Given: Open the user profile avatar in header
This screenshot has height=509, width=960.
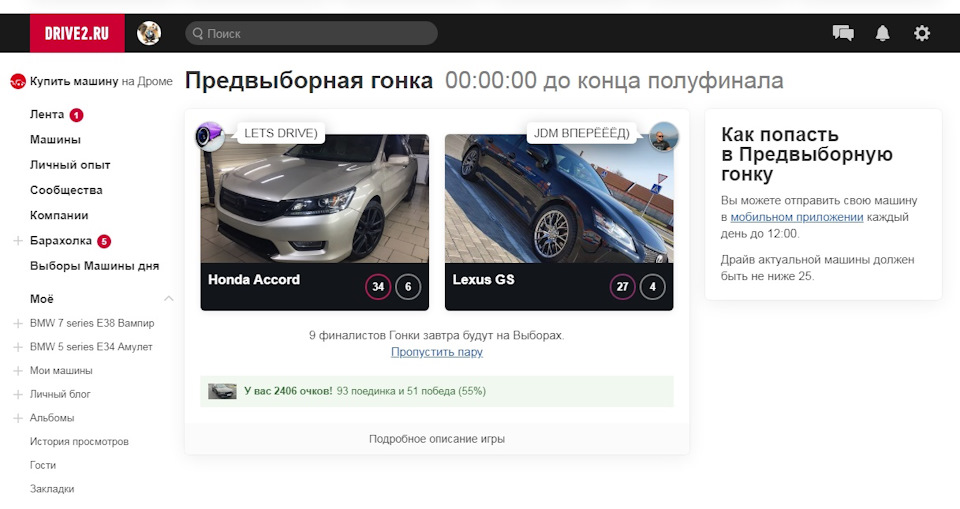Looking at the screenshot, I should (x=149, y=33).
